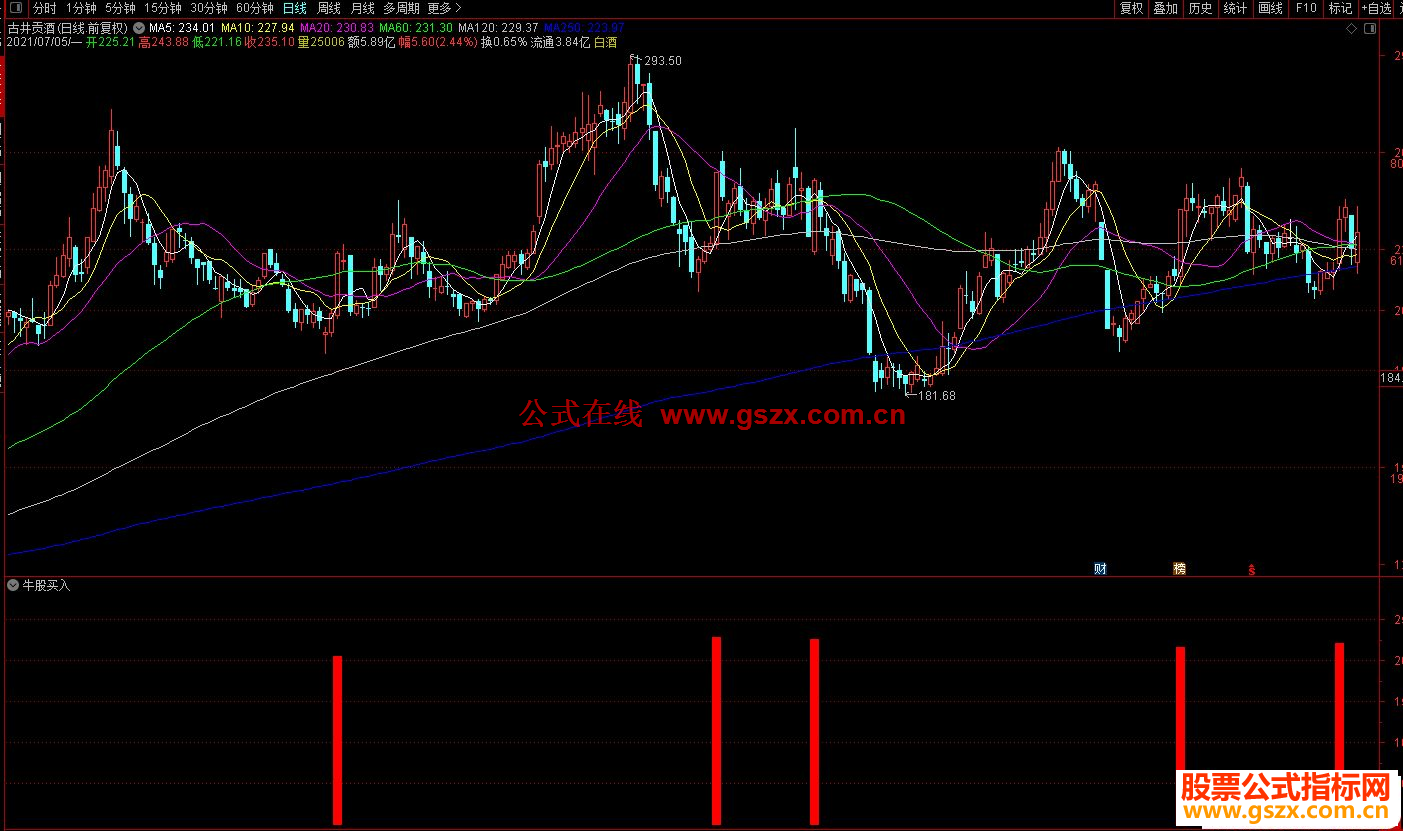Click the 流通3.84亿 float shares value
This screenshot has width=1403, height=831.
point(560,43)
